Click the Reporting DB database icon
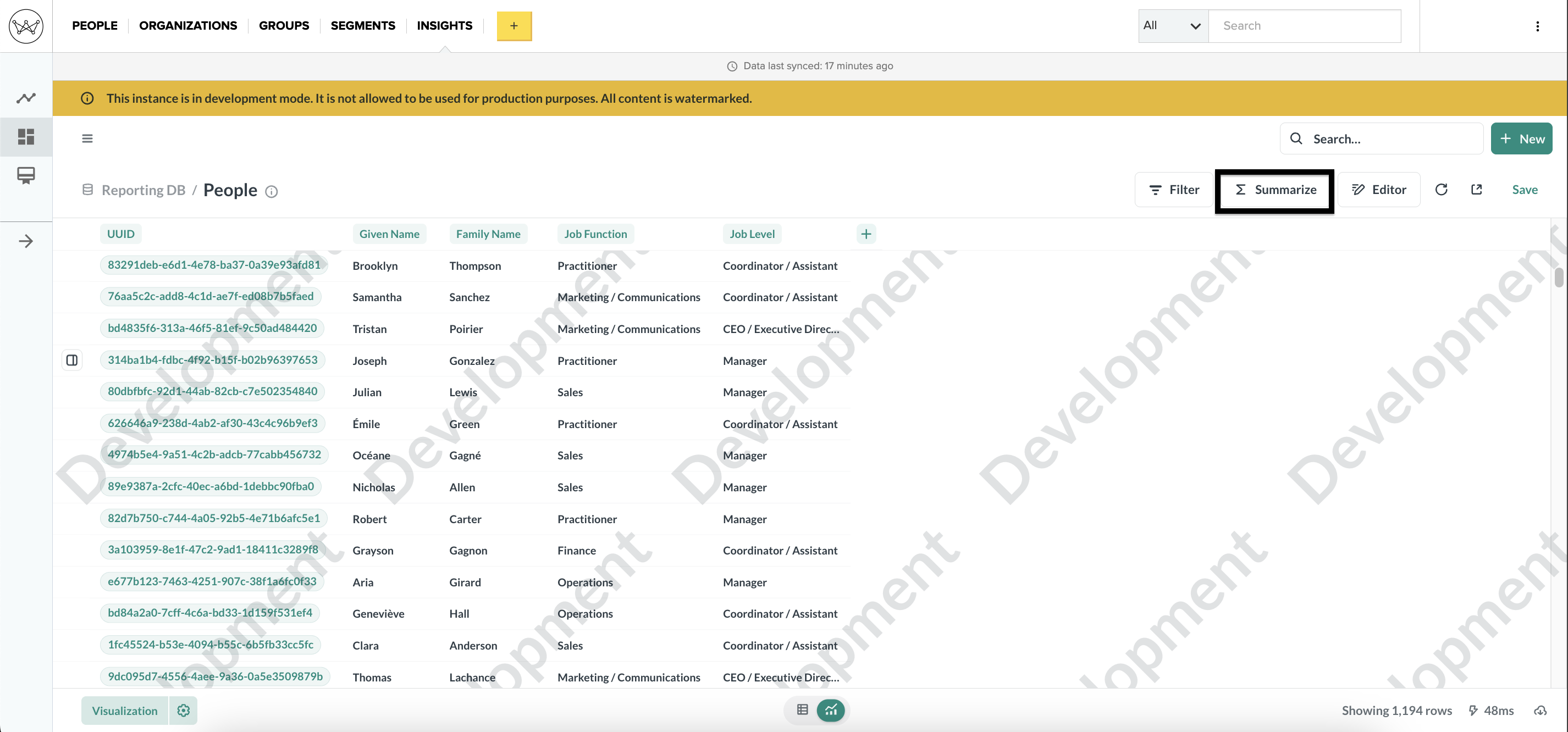Screen dimensions: 1568x732 (x=87, y=190)
